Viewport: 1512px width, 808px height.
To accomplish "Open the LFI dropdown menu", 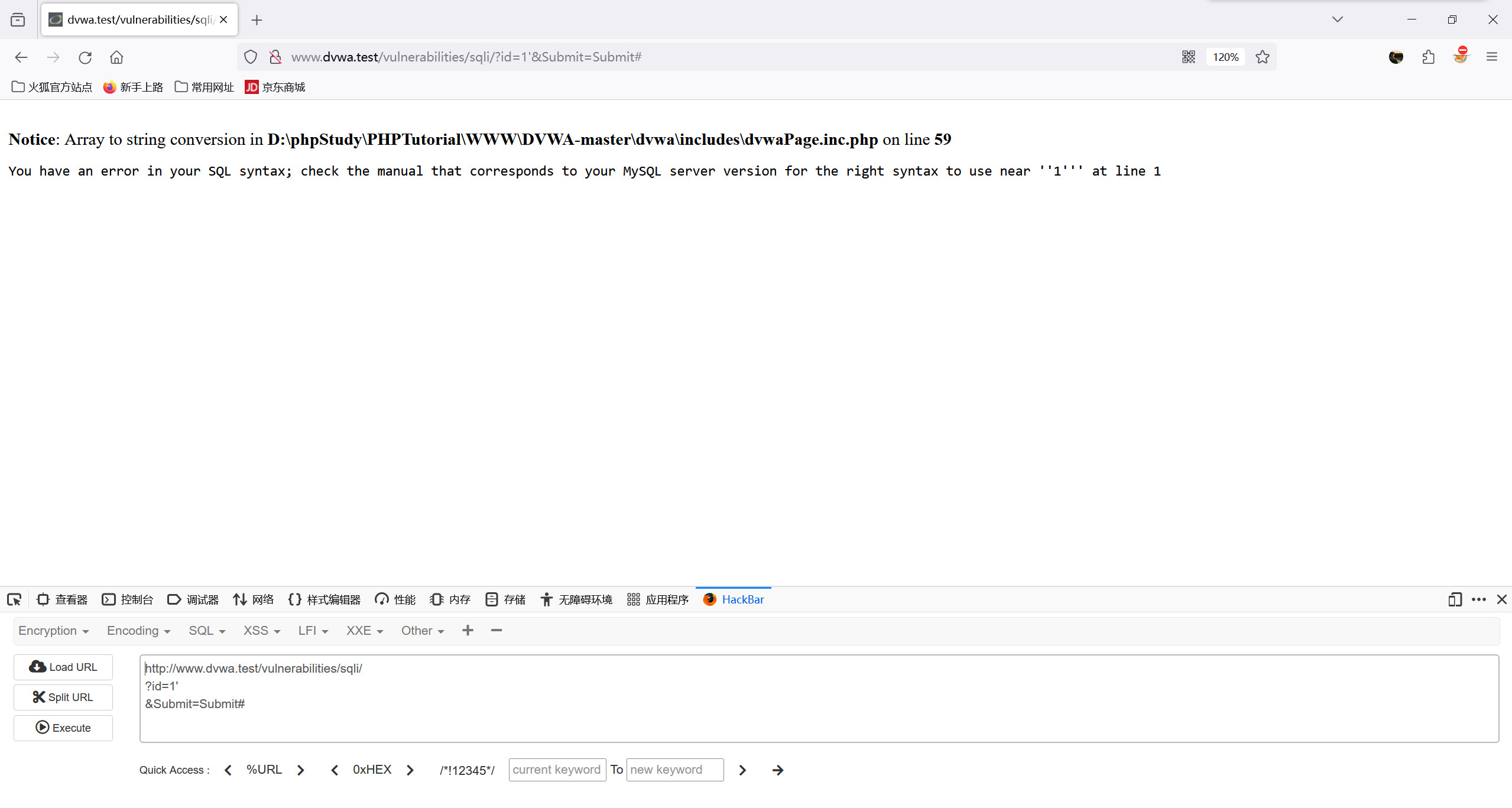I will point(311,630).
